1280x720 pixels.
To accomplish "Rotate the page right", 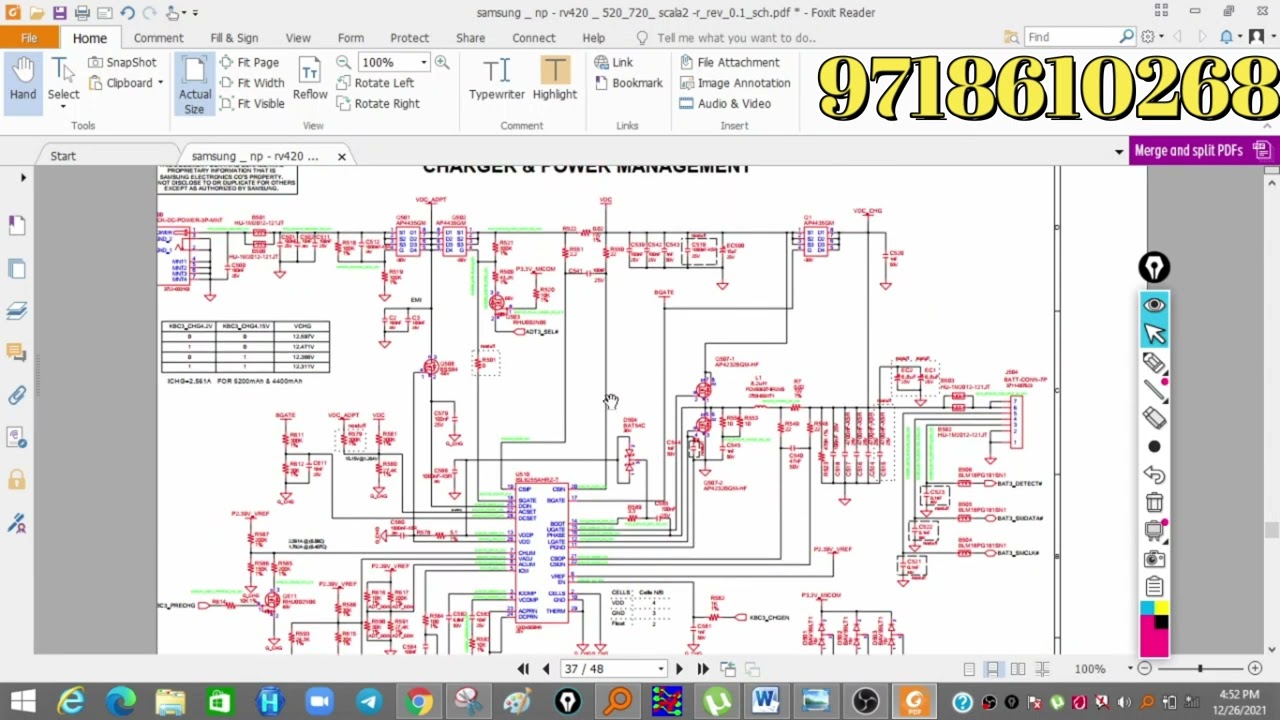I will coord(379,104).
